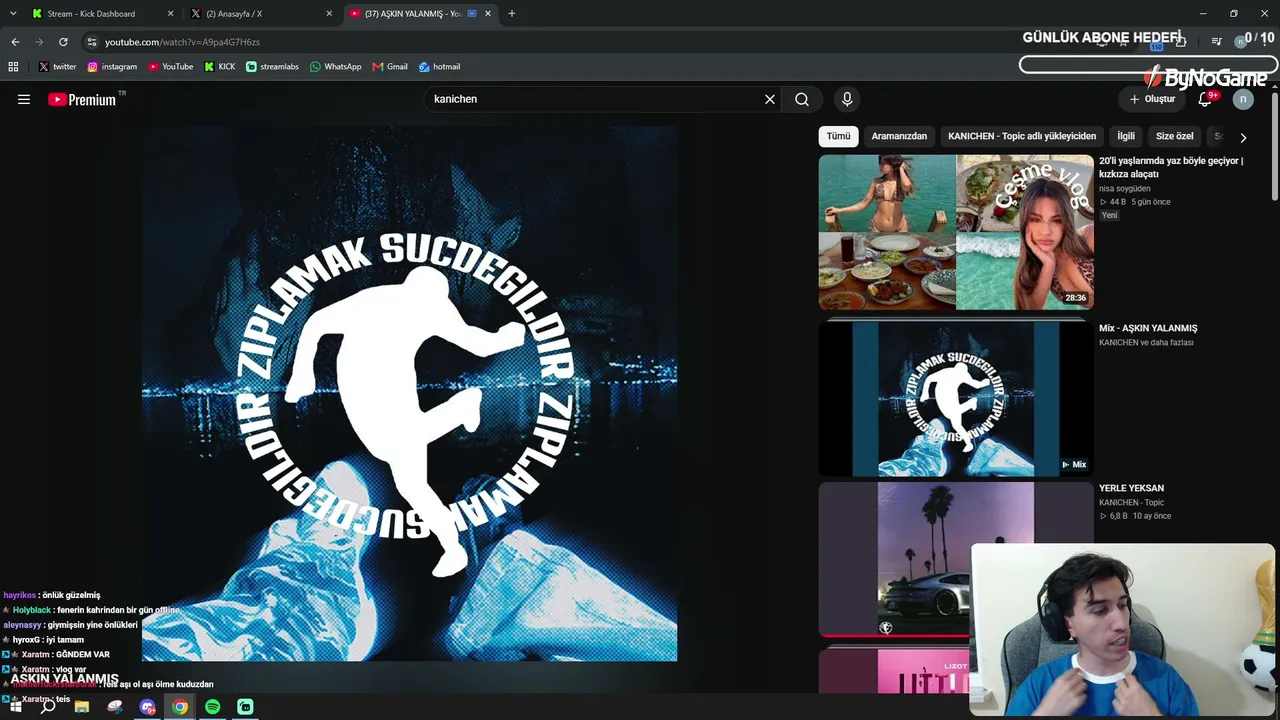Go forward in browser history
The height and width of the screenshot is (720, 1280).
[39, 42]
